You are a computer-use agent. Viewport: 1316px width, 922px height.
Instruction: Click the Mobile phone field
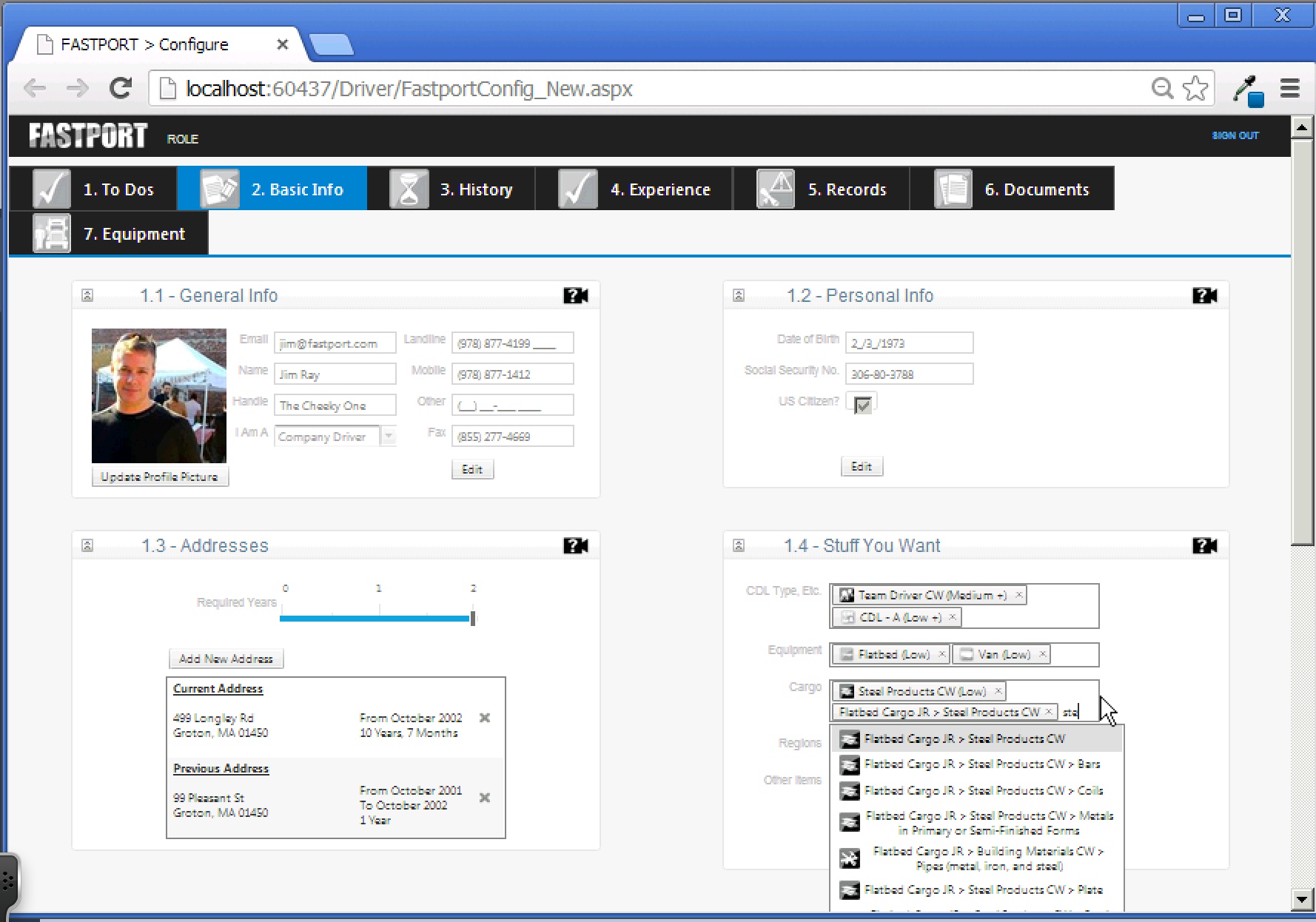(512, 374)
